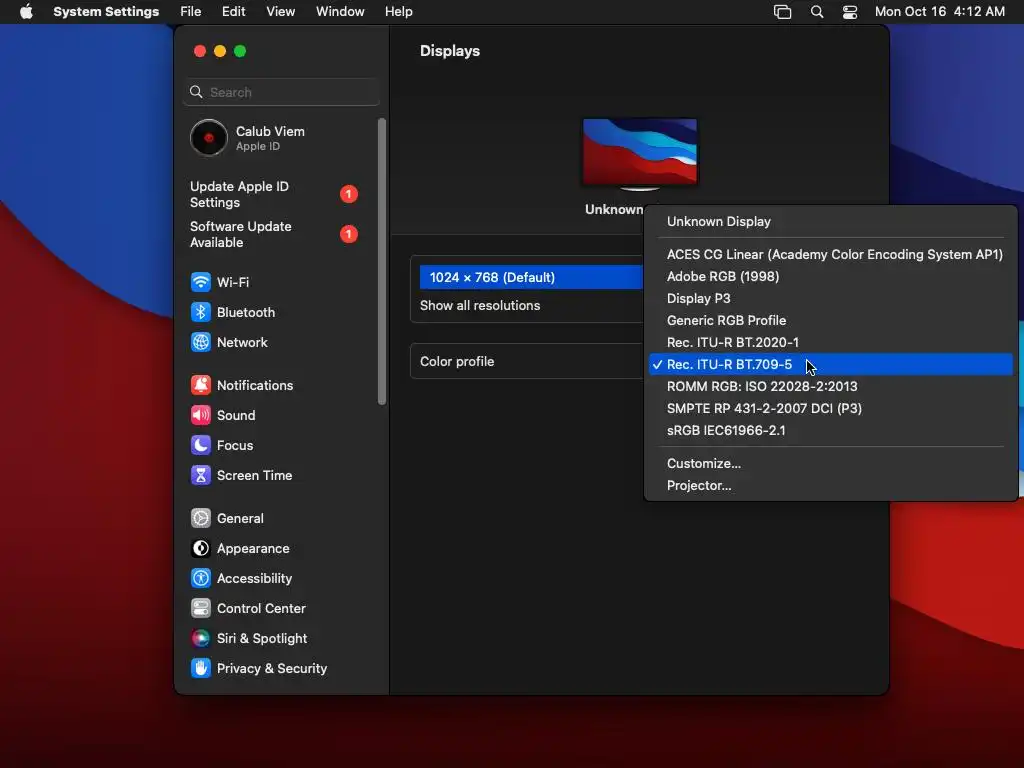This screenshot has height=768, width=1024.
Task: Open the Focus moon icon
Action: coord(200,445)
